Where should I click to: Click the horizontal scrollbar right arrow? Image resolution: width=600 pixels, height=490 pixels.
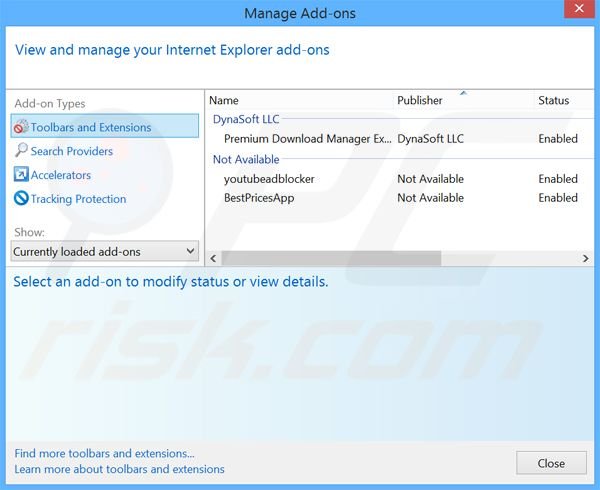(x=585, y=259)
